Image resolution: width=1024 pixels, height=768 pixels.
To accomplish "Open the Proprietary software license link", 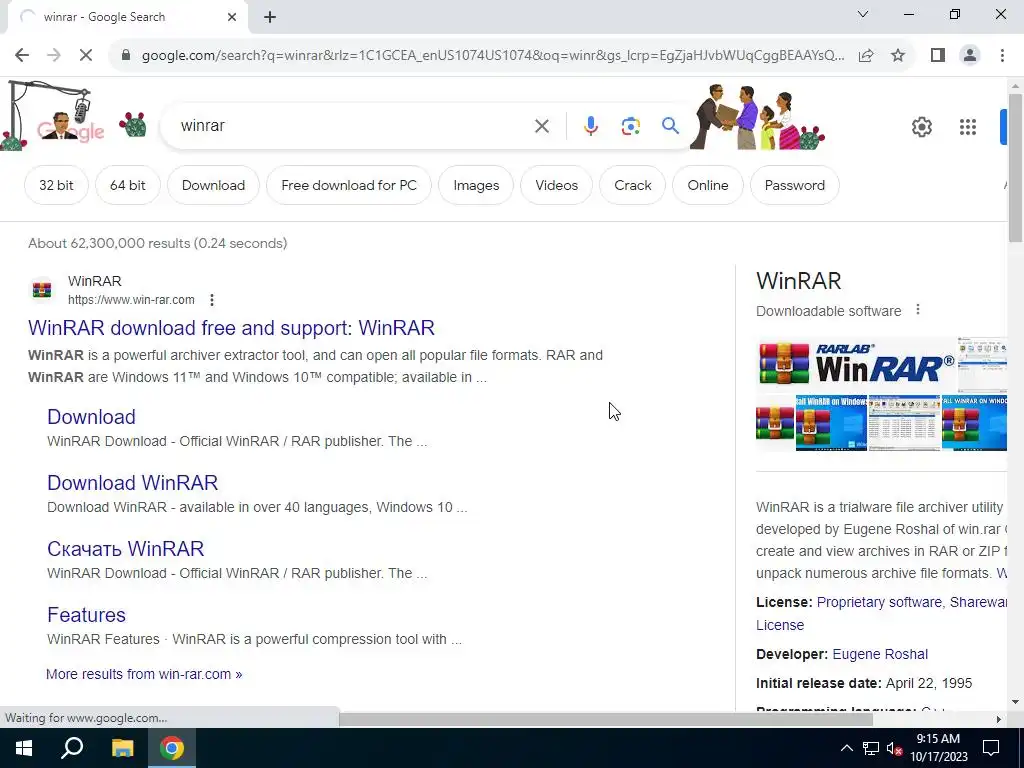I will coord(879,602).
